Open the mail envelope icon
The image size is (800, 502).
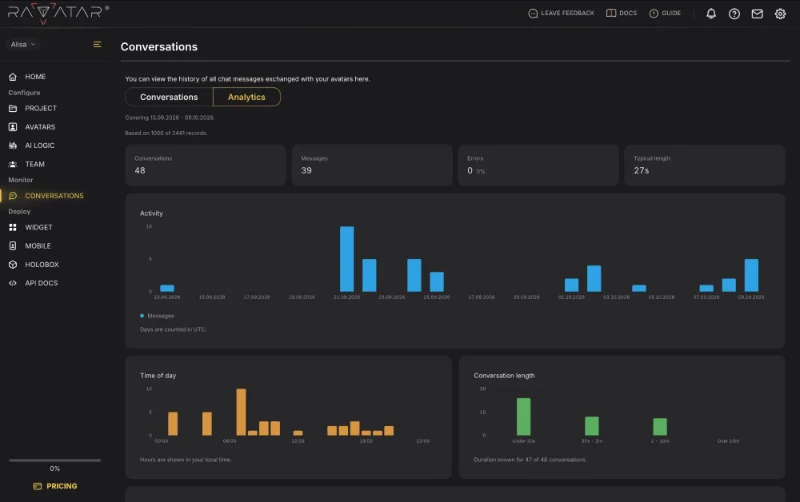point(757,14)
